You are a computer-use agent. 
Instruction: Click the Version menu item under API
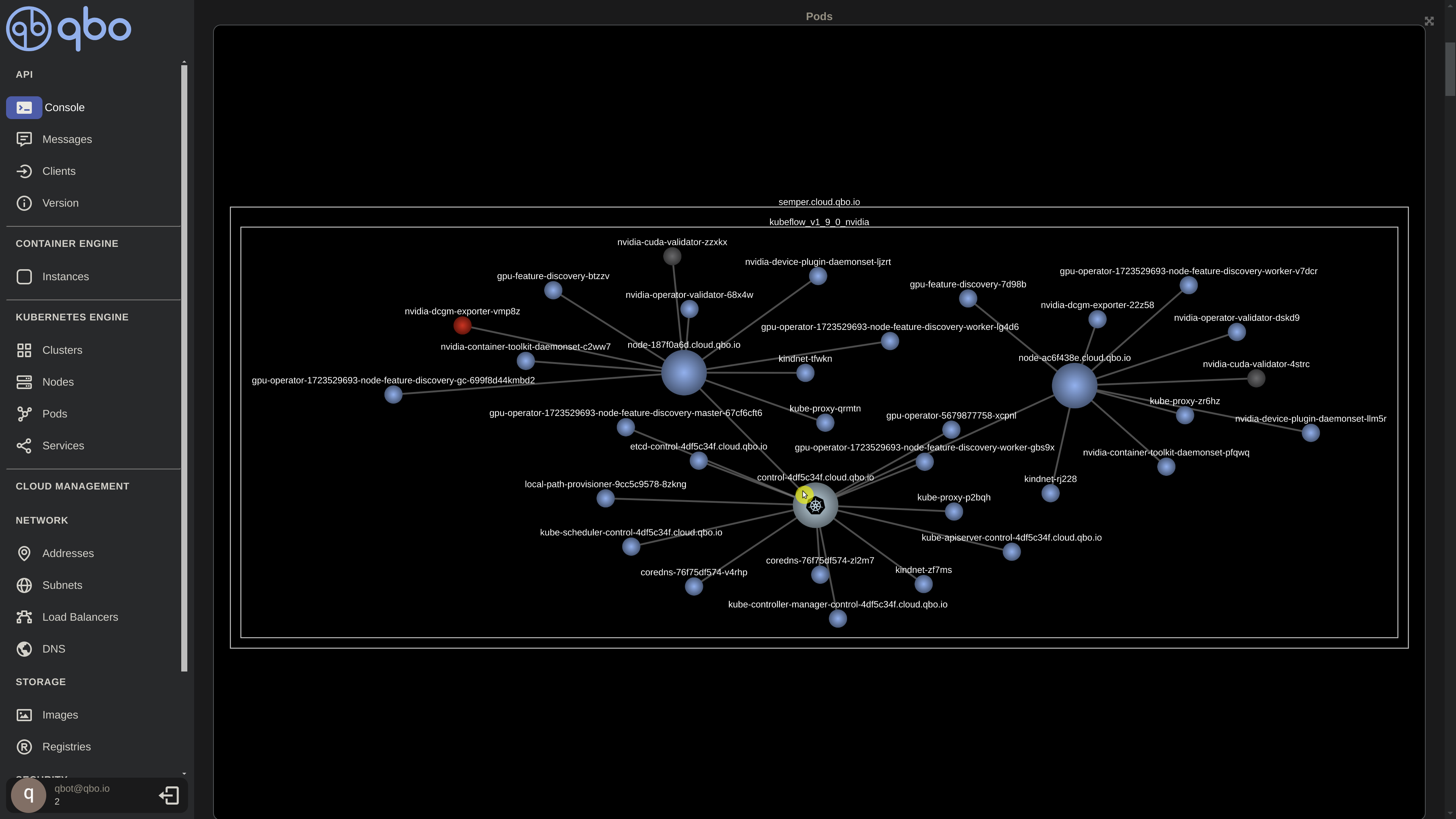[60, 203]
